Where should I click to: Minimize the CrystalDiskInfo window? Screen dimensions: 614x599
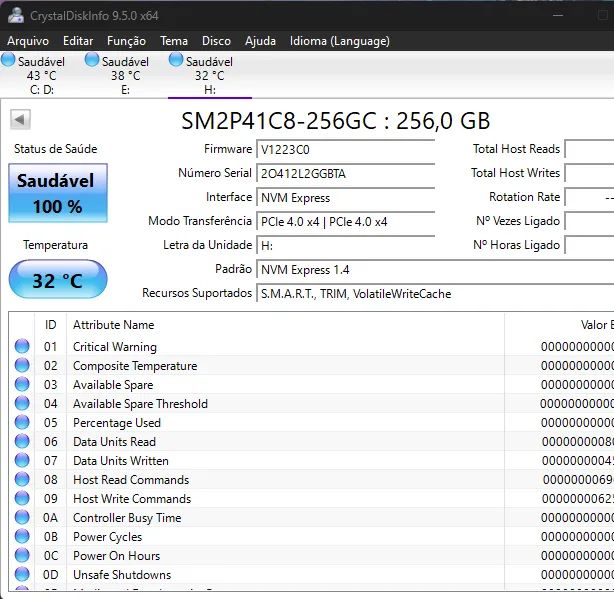[558, 16]
